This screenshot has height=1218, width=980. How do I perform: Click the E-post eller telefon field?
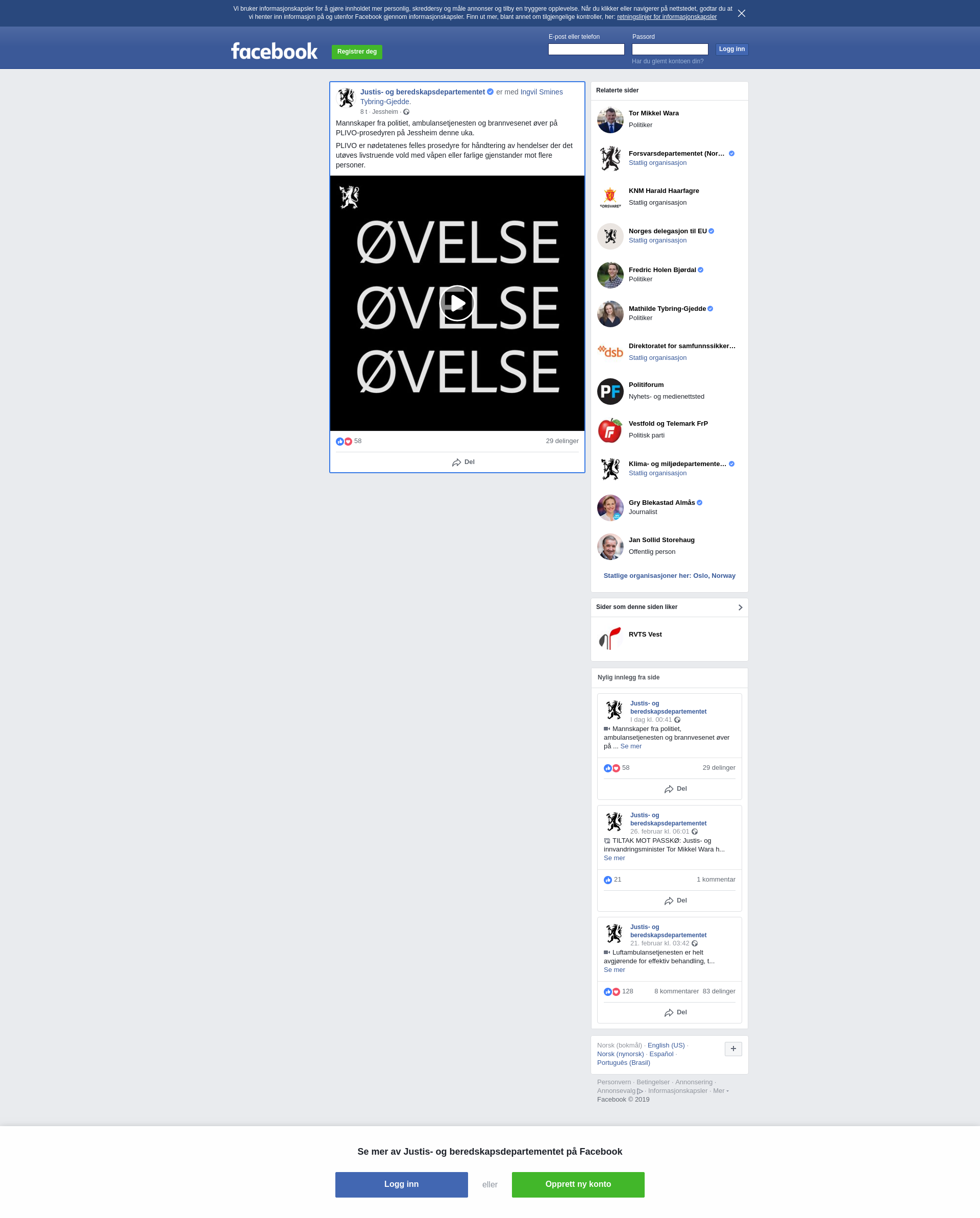click(x=586, y=49)
